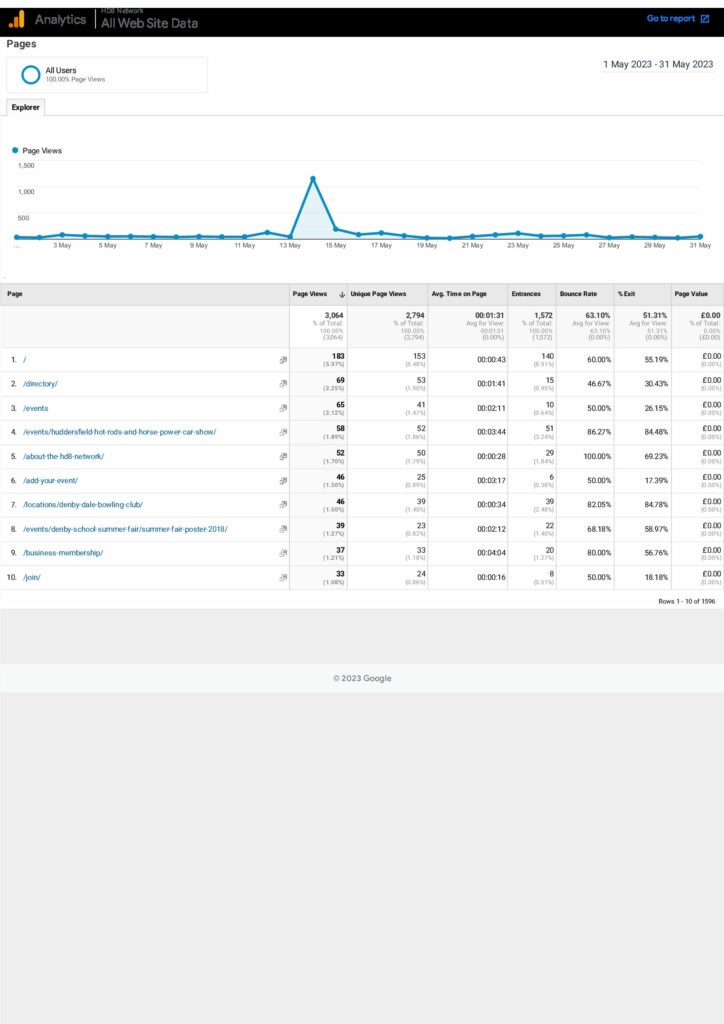This screenshot has height=1024, width=724.
Task: Open the huddersfield-hot-rods-and-horse-power-car-show page link
Action: point(119,432)
